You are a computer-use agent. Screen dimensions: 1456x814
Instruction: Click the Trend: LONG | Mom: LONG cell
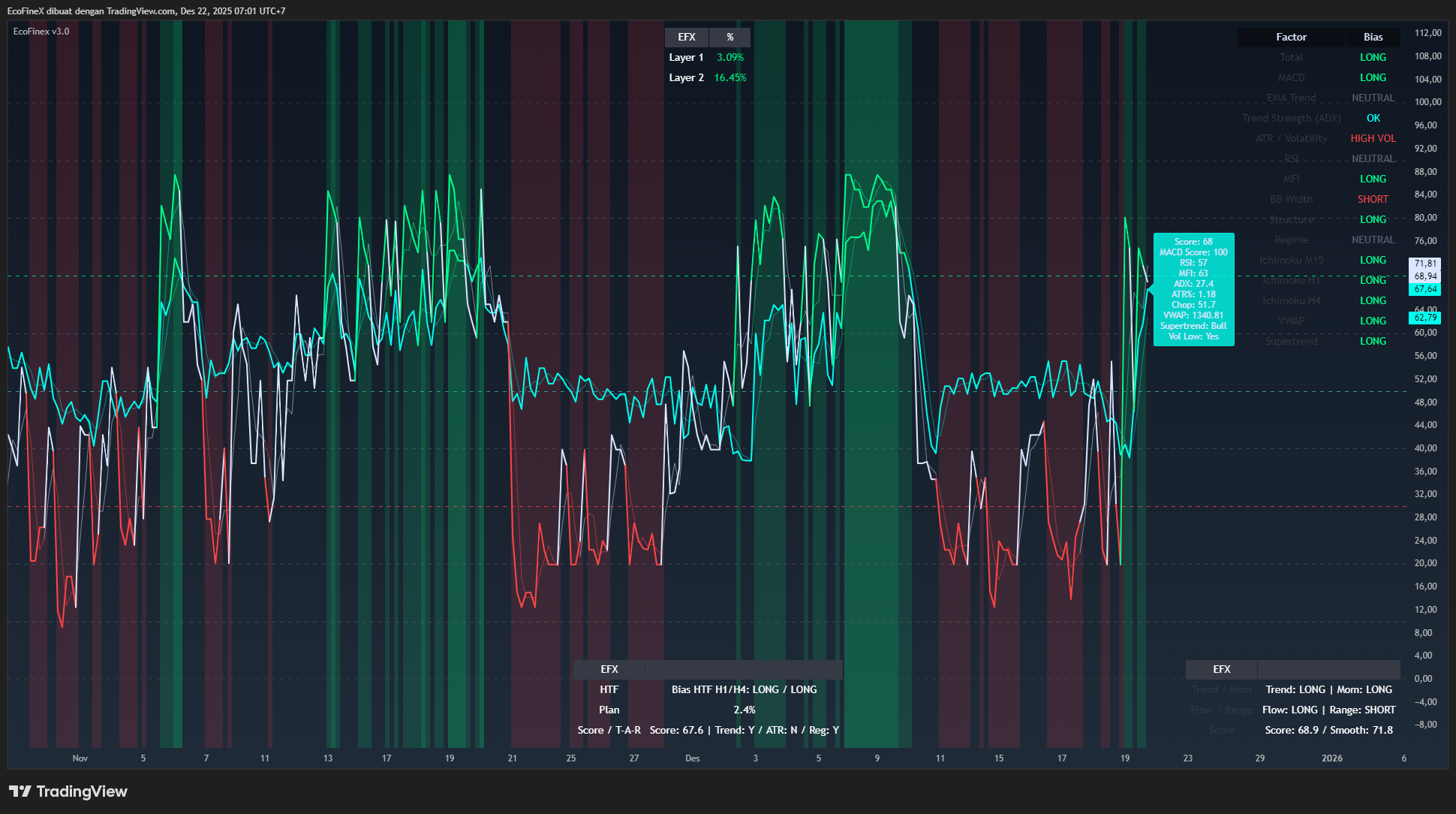[x=1328, y=689]
